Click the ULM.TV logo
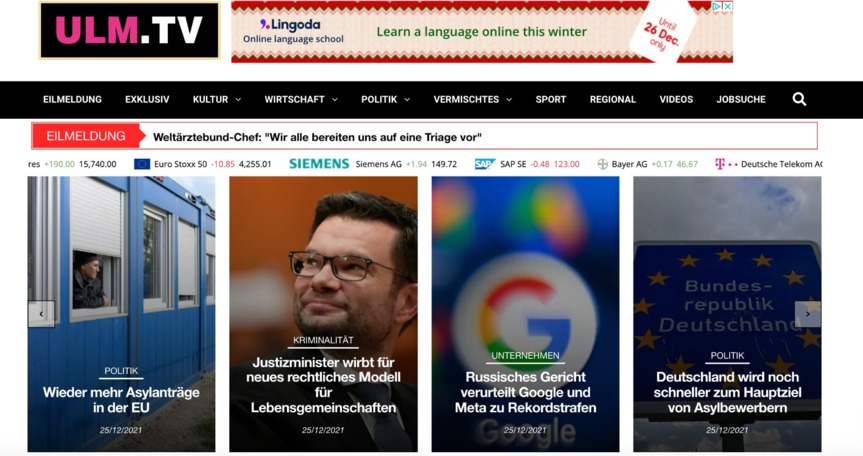The height and width of the screenshot is (456, 863). (x=129, y=30)
